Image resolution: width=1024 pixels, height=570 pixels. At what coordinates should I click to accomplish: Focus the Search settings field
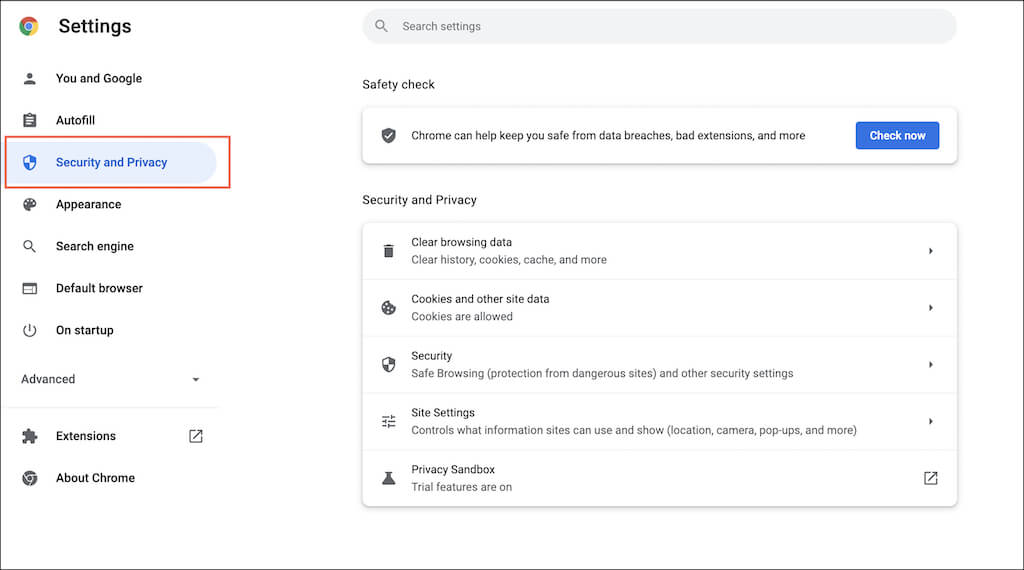[x=660, y=26]
